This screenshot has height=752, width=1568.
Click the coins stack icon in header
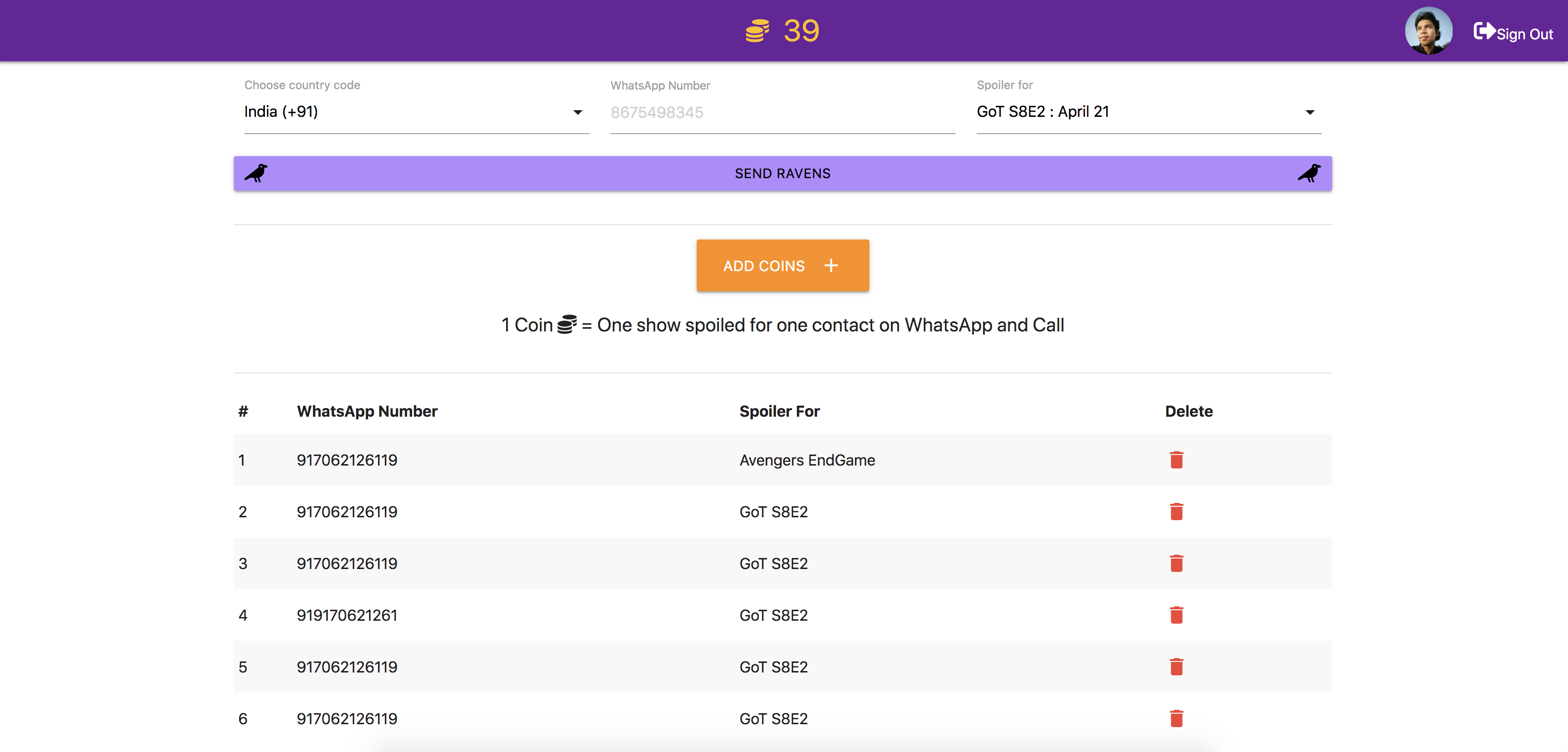pyautogui.click(x=757, y=31)
